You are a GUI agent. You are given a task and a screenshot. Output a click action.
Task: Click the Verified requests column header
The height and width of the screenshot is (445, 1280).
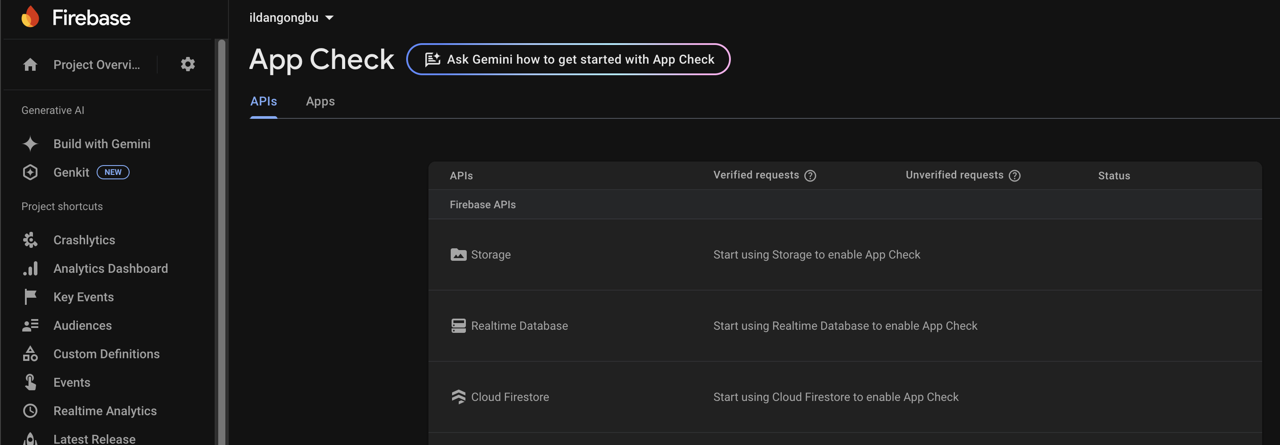pos(756,175)
